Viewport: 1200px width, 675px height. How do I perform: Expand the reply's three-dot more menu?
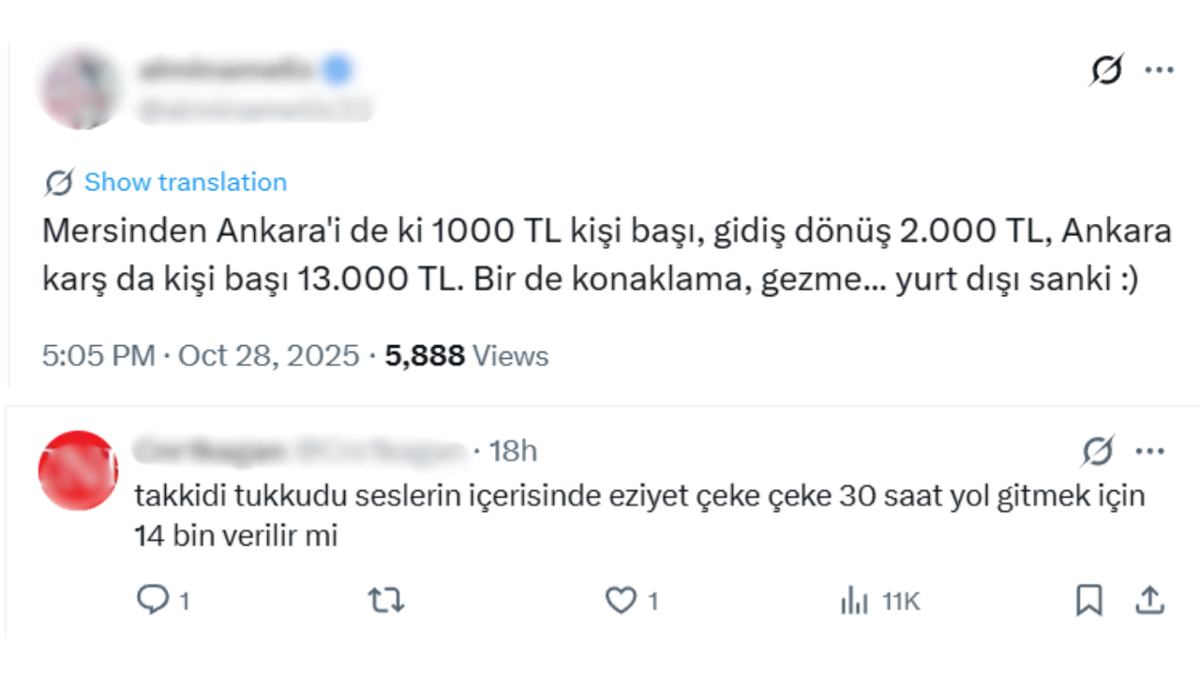click(x=1149, y=452)
